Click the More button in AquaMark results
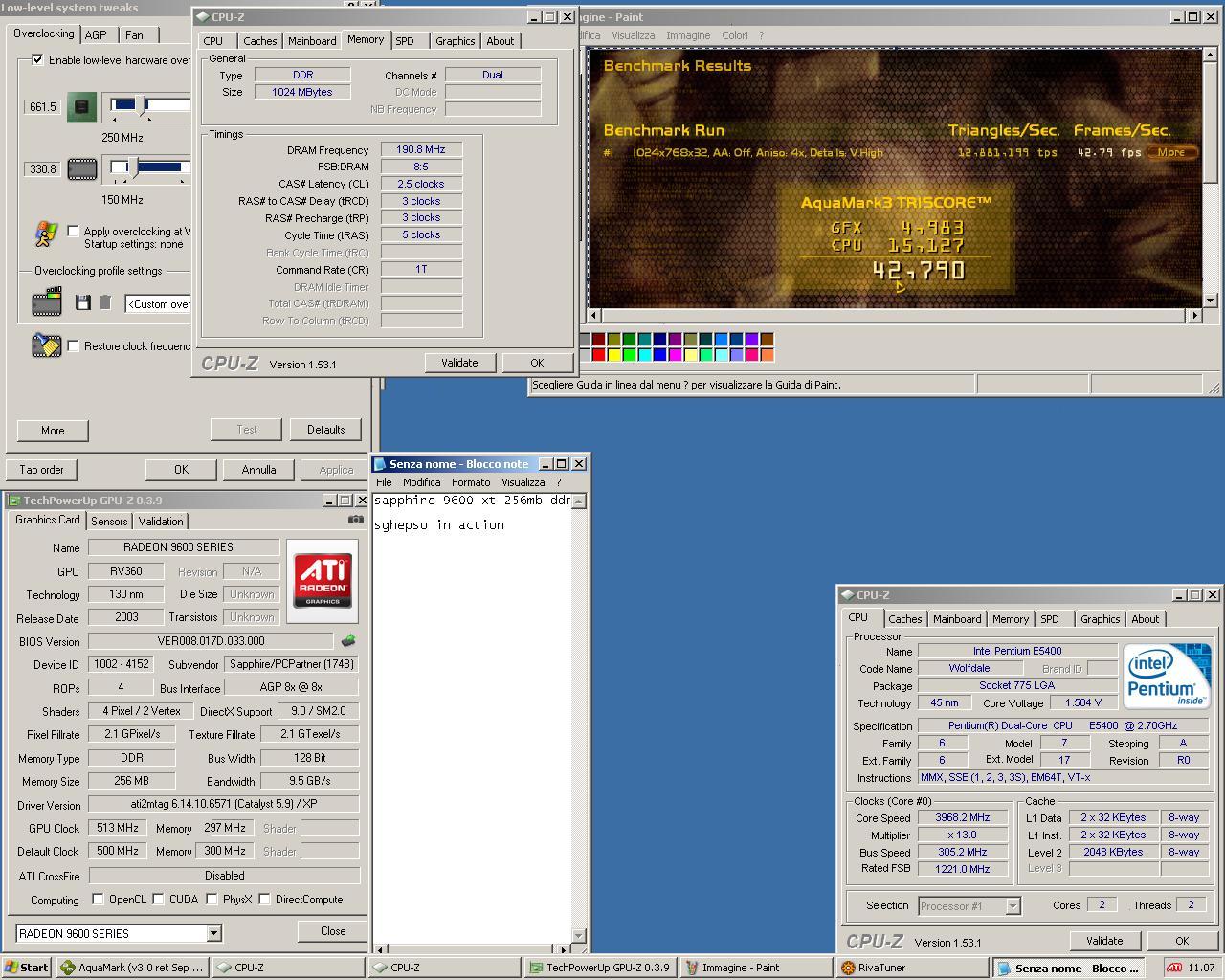The width and height of the screenshot is (1225, 980). tap(1171, 152)
